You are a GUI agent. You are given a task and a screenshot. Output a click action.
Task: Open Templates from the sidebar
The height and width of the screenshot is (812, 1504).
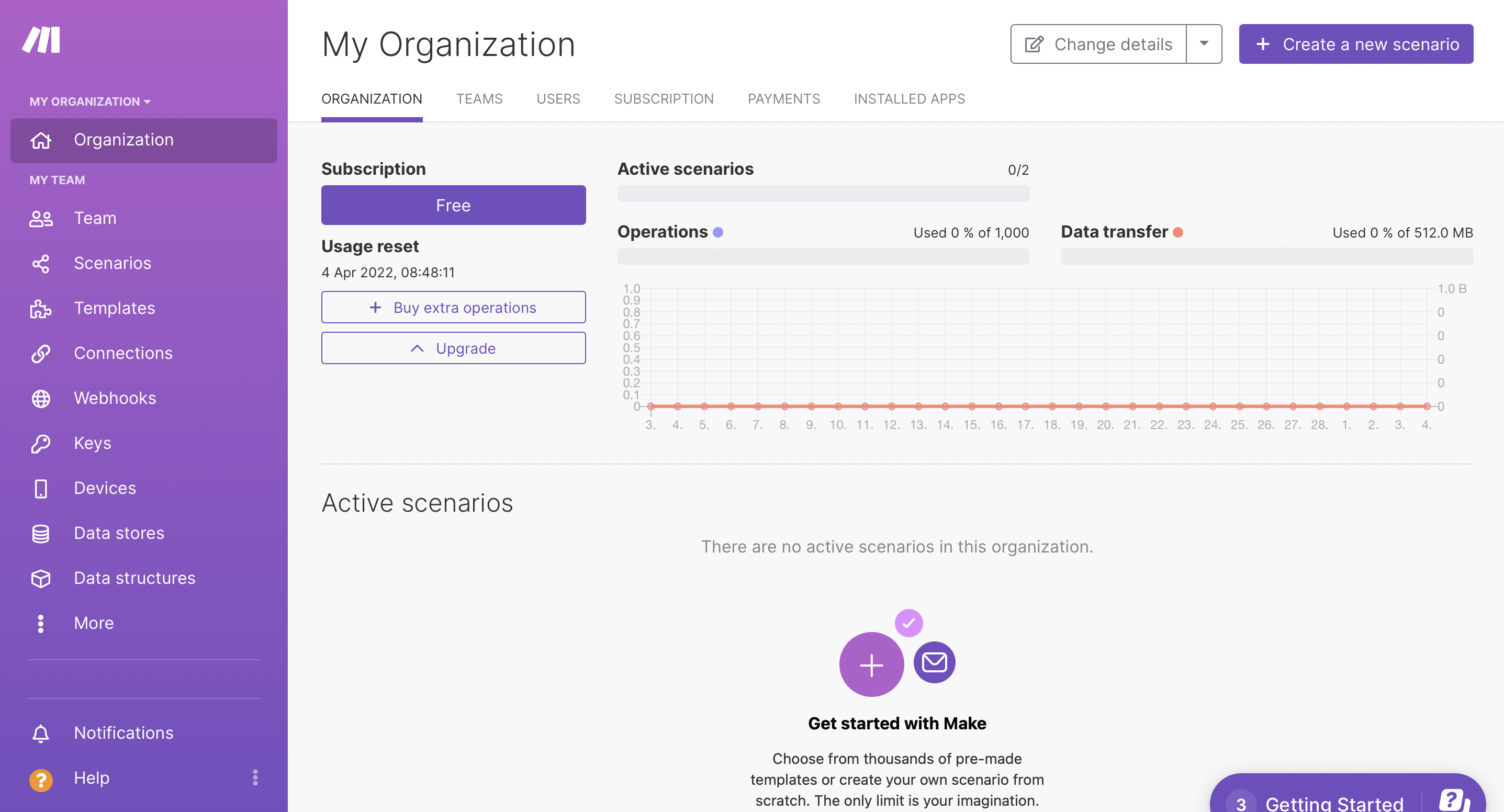[115, 308]
